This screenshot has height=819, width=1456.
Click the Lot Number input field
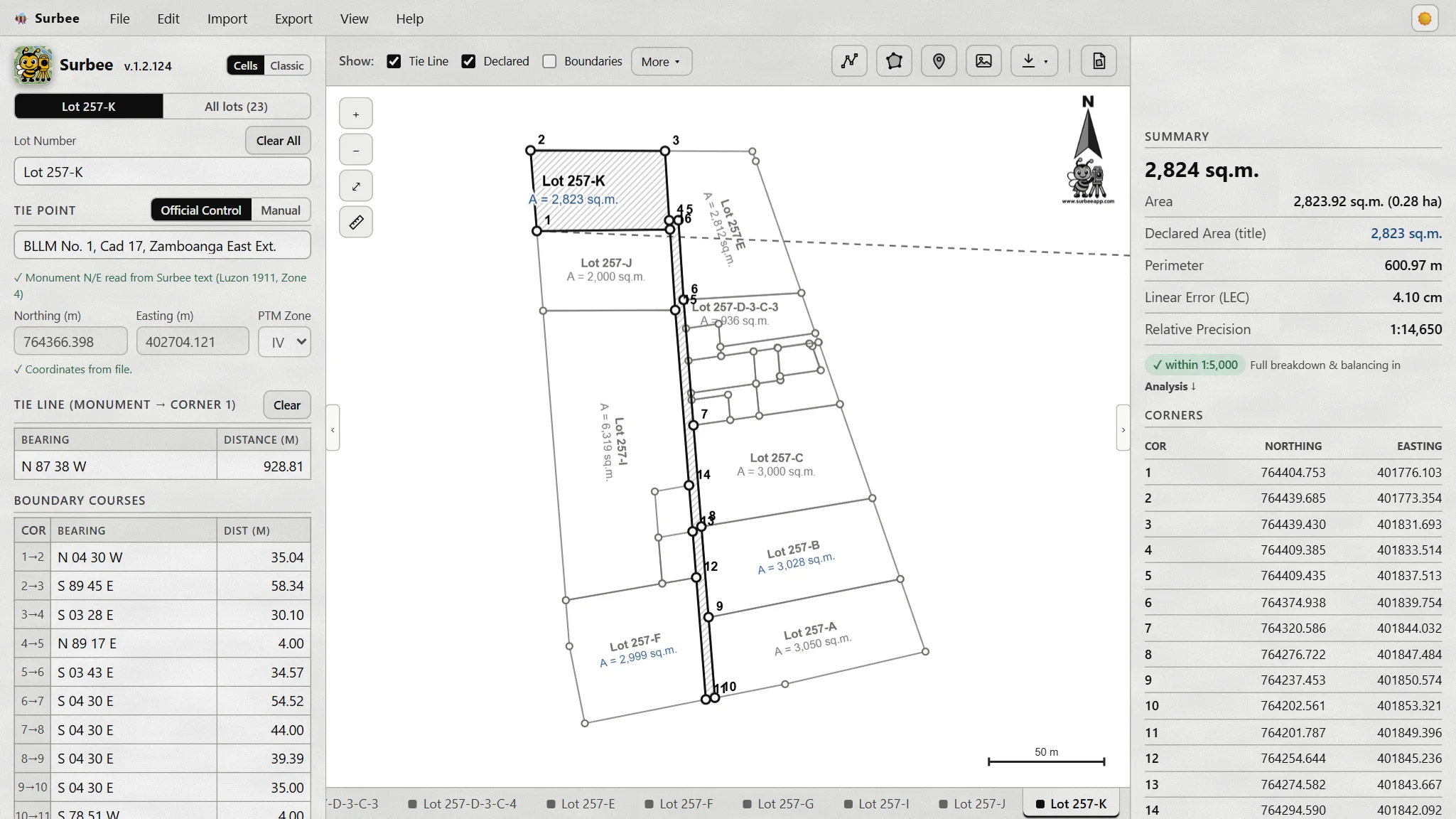tap(162, 172)
